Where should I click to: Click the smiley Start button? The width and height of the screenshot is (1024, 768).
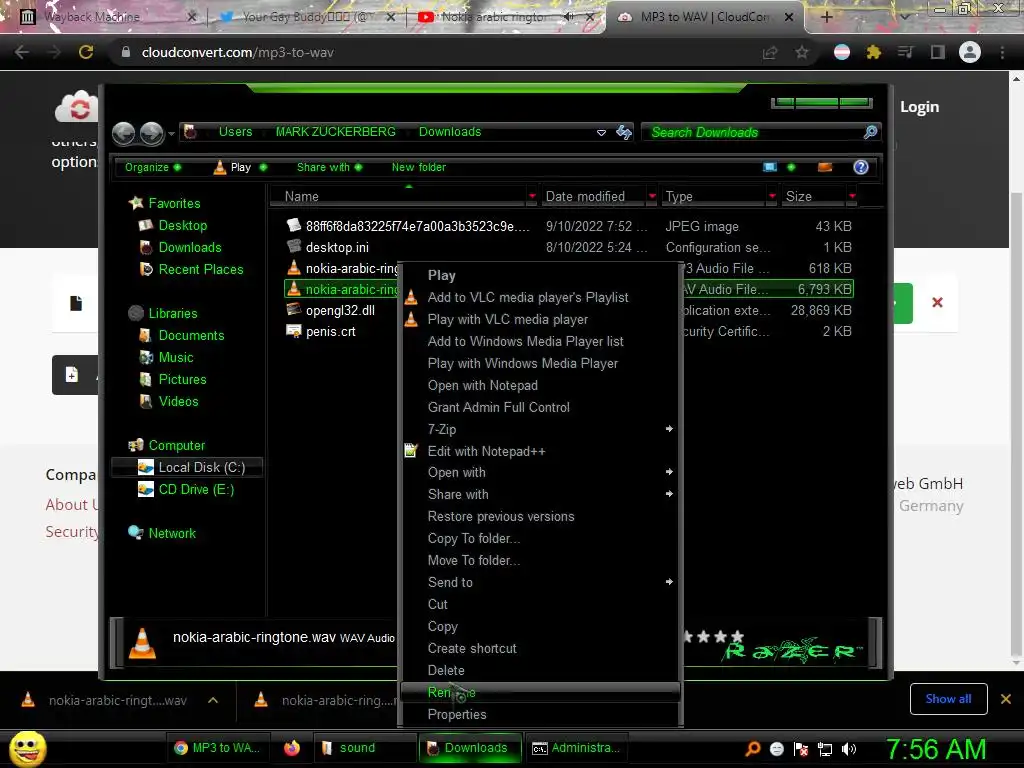click(x=27, y=748)
